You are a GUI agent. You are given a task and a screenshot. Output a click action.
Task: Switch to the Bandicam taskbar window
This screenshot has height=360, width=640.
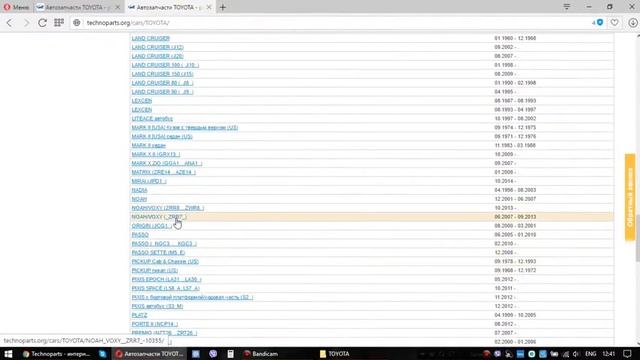pos(261,354)
